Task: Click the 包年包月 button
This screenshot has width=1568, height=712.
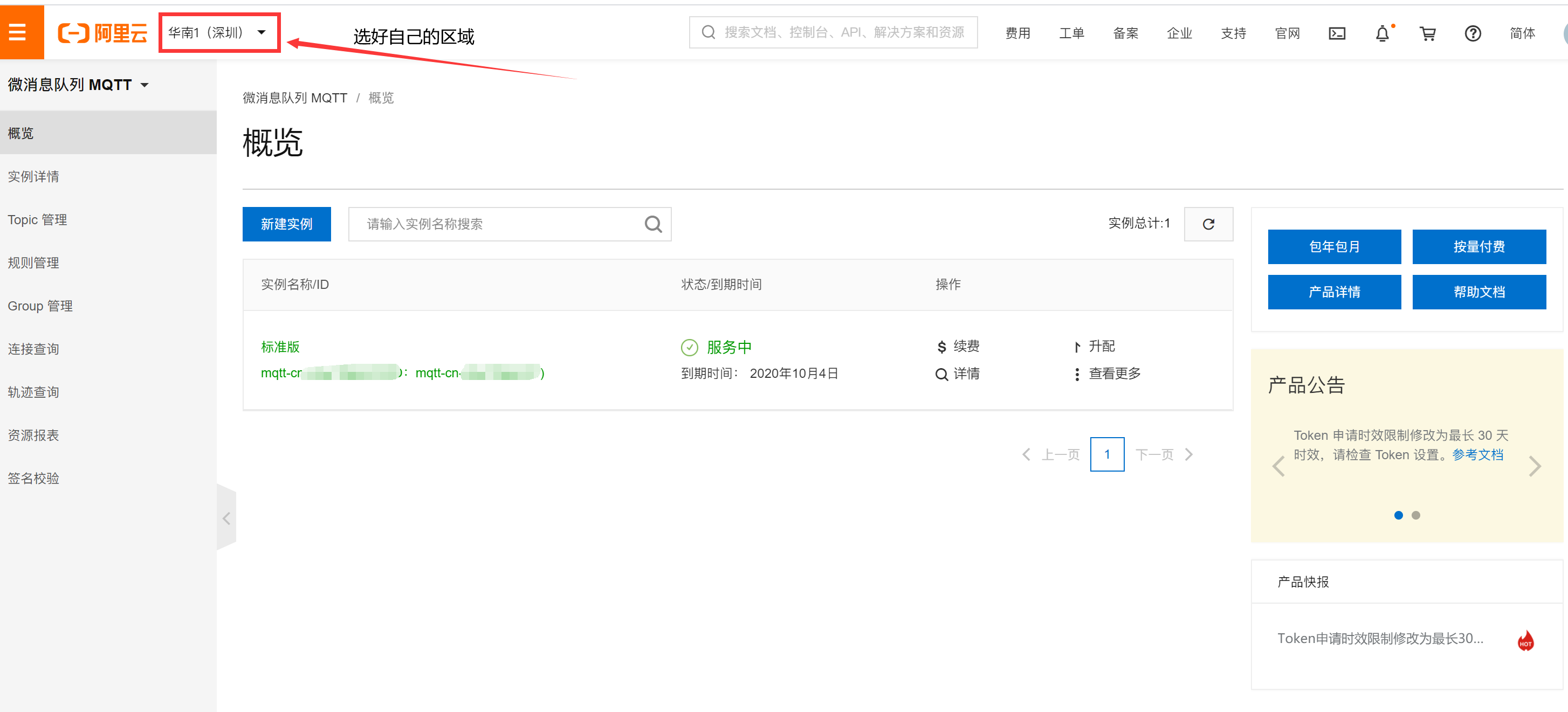Action: tap(1333, 246)
